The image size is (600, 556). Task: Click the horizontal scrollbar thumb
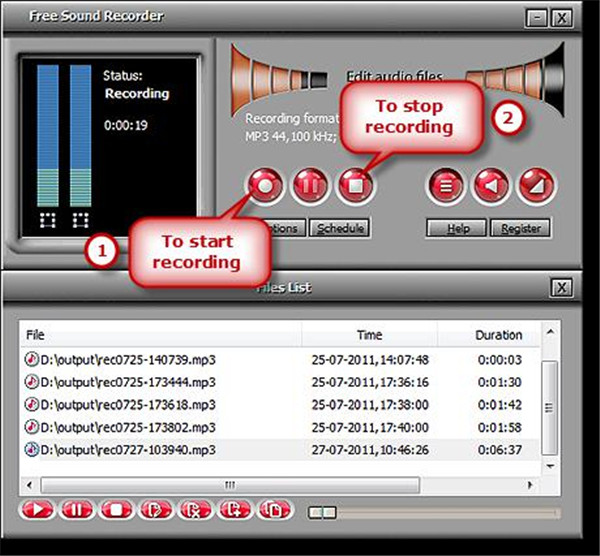pyautogui.click(x=230, y=485)
